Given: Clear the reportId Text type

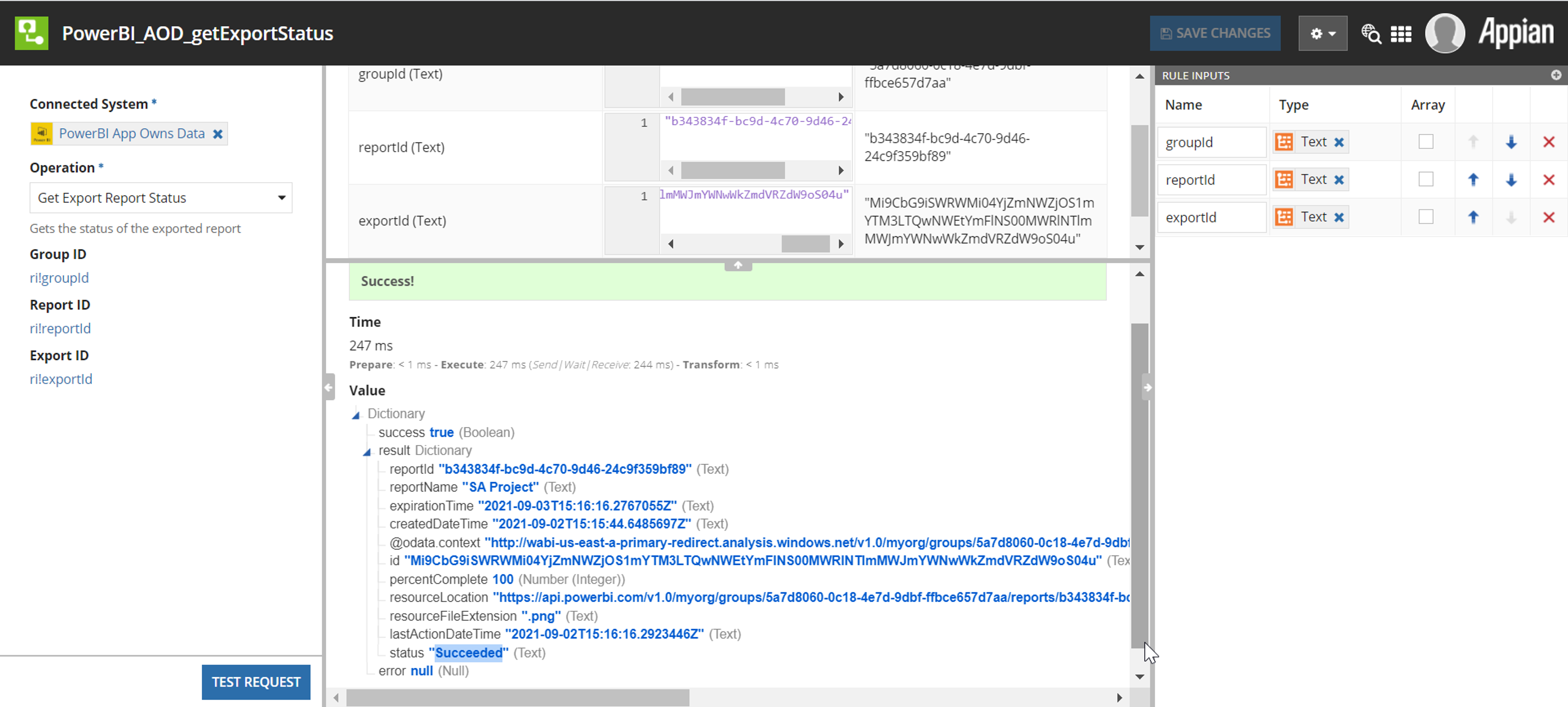Looking at the screenshot, I should click(x=1339, y=180).
